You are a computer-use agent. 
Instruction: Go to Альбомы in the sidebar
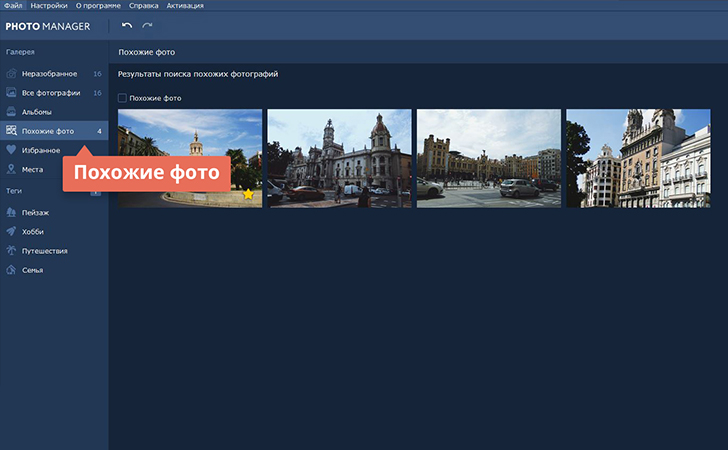[x=37, y=112]
